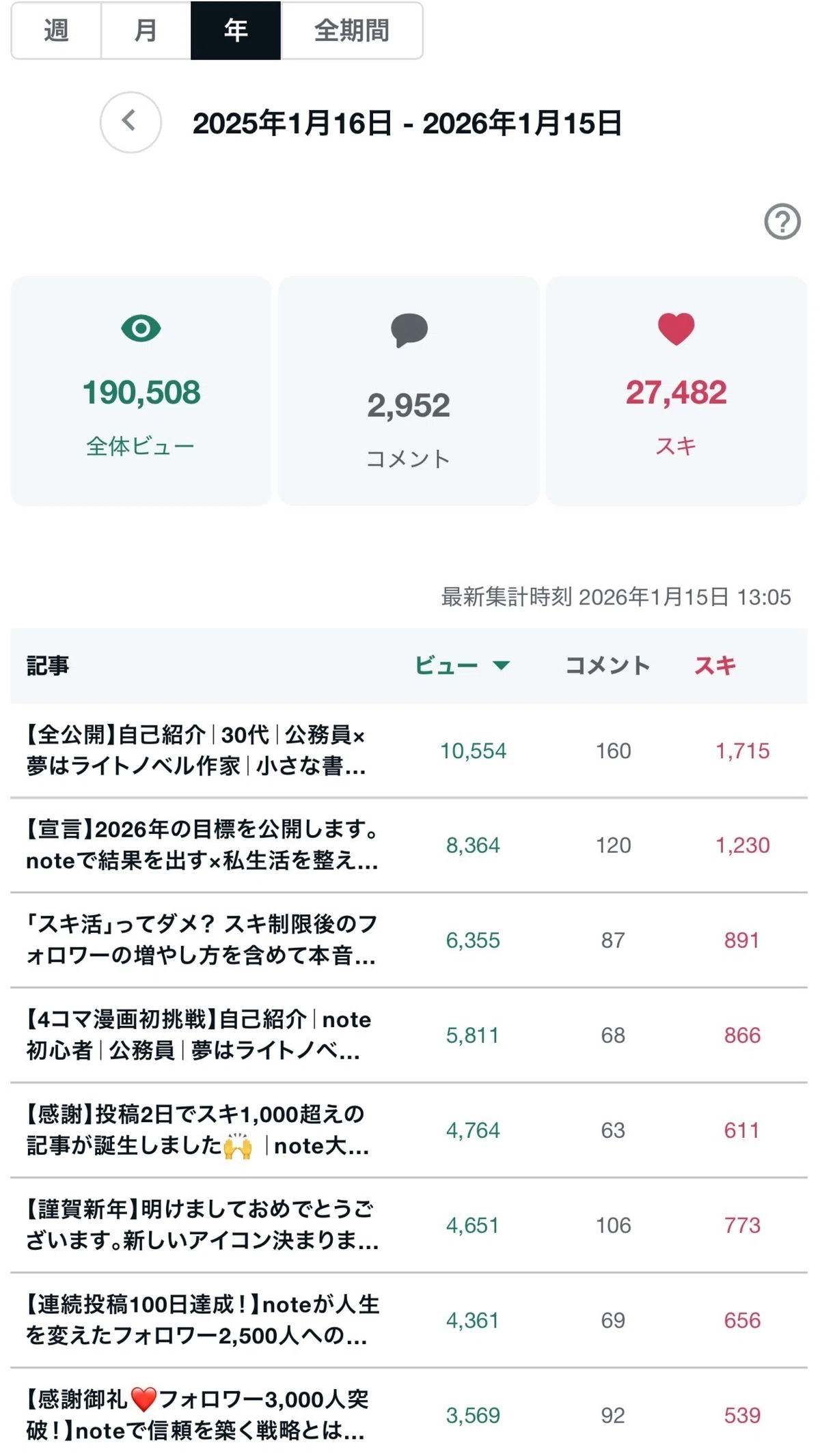Click the red heart likes icon
The image size is (820, 1456).
click(676, 328)
